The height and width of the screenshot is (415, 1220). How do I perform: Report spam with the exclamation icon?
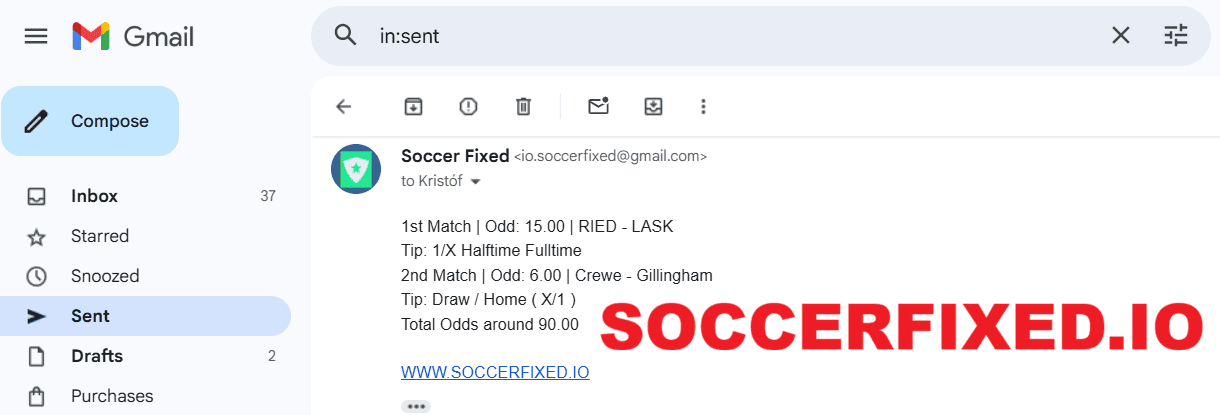(x=468, y=107)
